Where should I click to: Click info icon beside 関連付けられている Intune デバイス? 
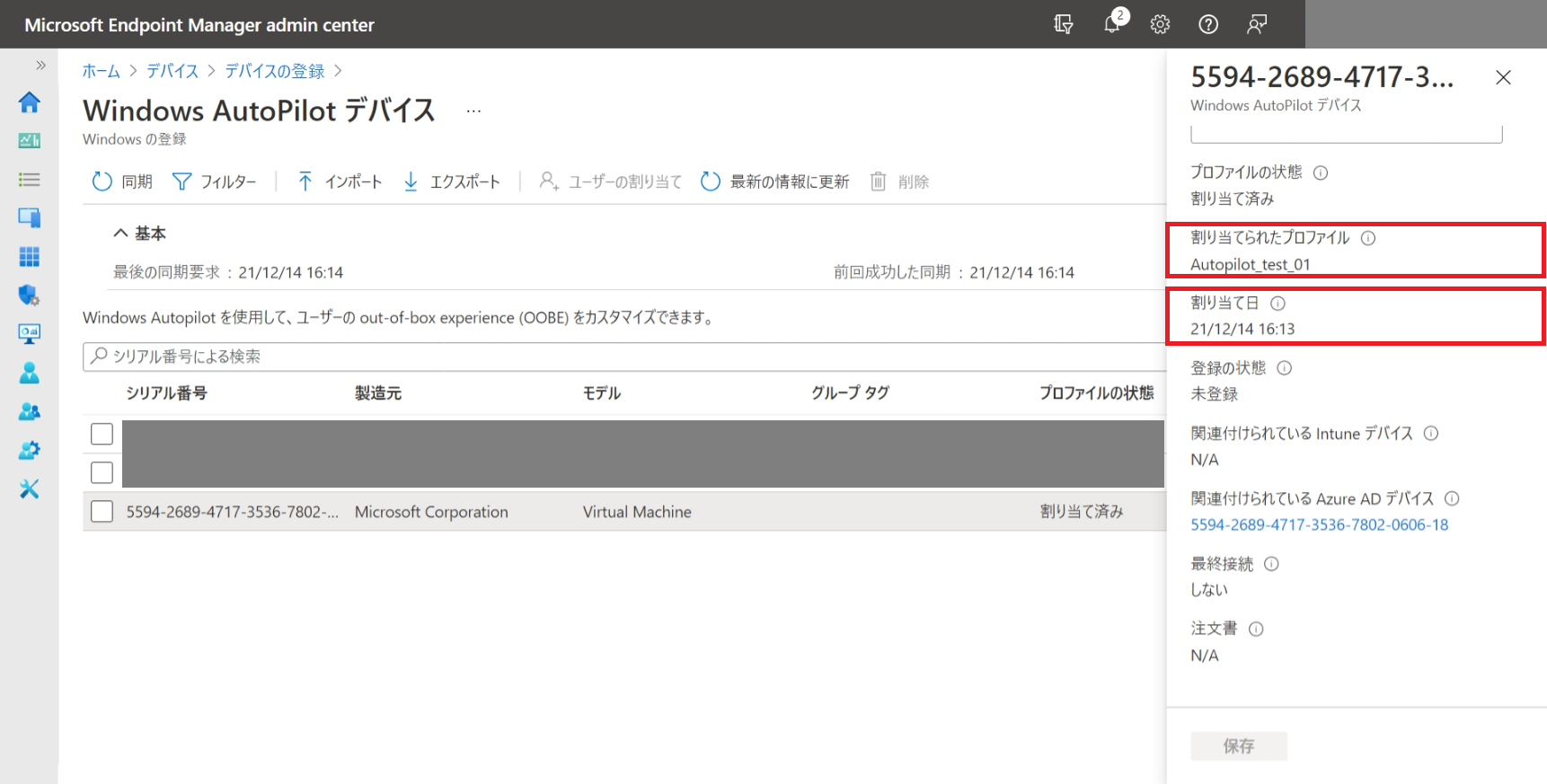1431,434
